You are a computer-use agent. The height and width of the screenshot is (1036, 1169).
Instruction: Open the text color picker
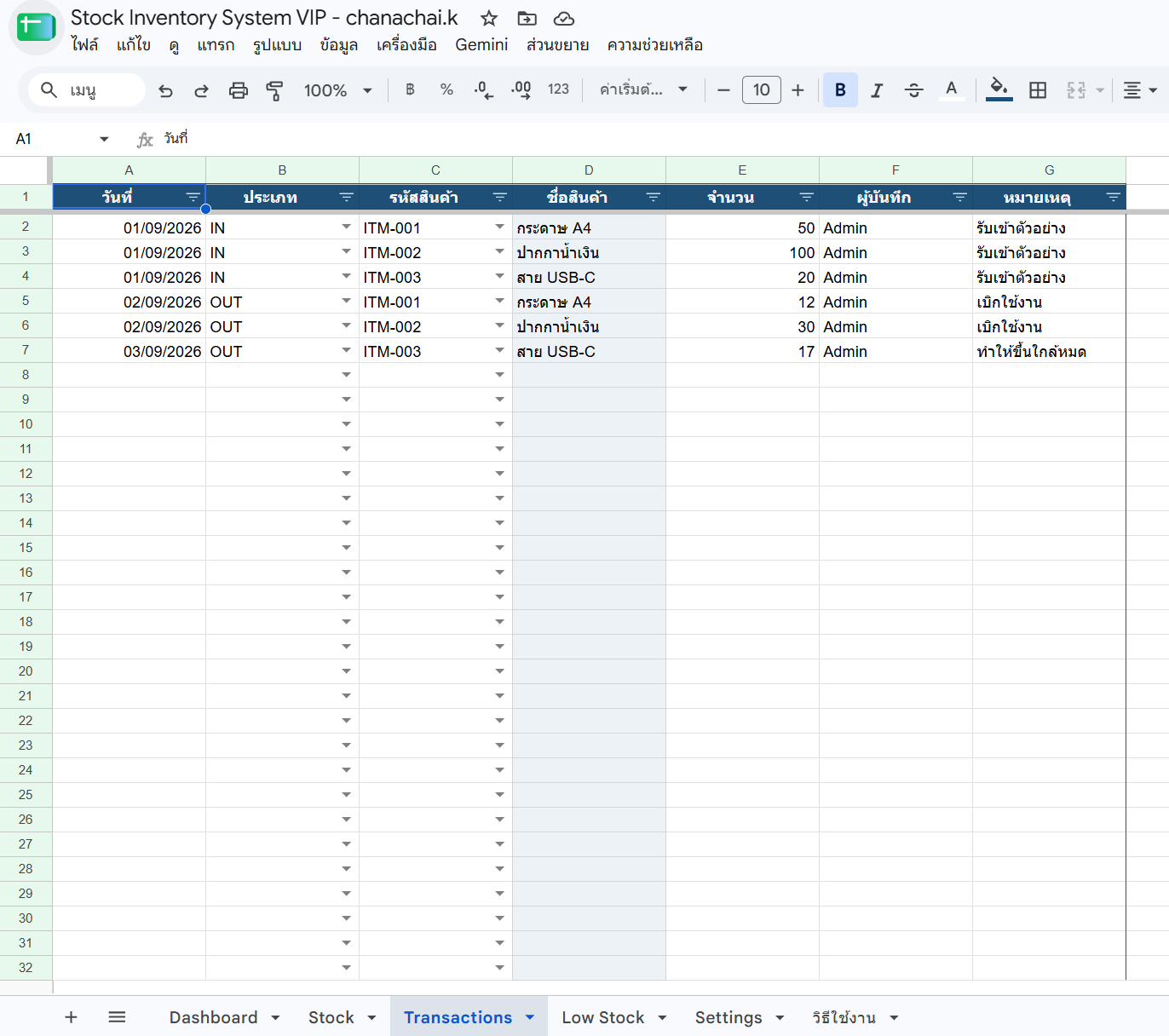(952, 90)
